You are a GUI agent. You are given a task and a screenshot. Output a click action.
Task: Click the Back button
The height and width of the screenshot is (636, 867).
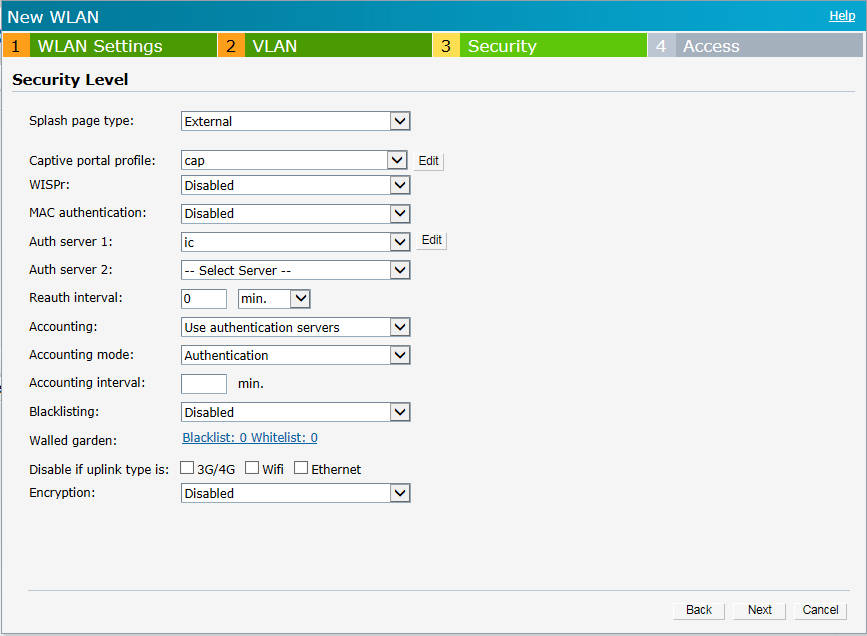699,610
